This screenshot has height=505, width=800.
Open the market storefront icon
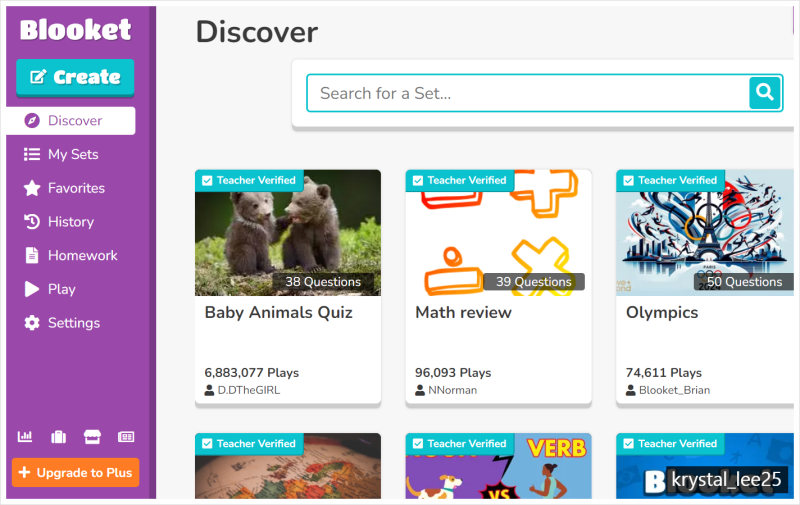tap(92, 437)
